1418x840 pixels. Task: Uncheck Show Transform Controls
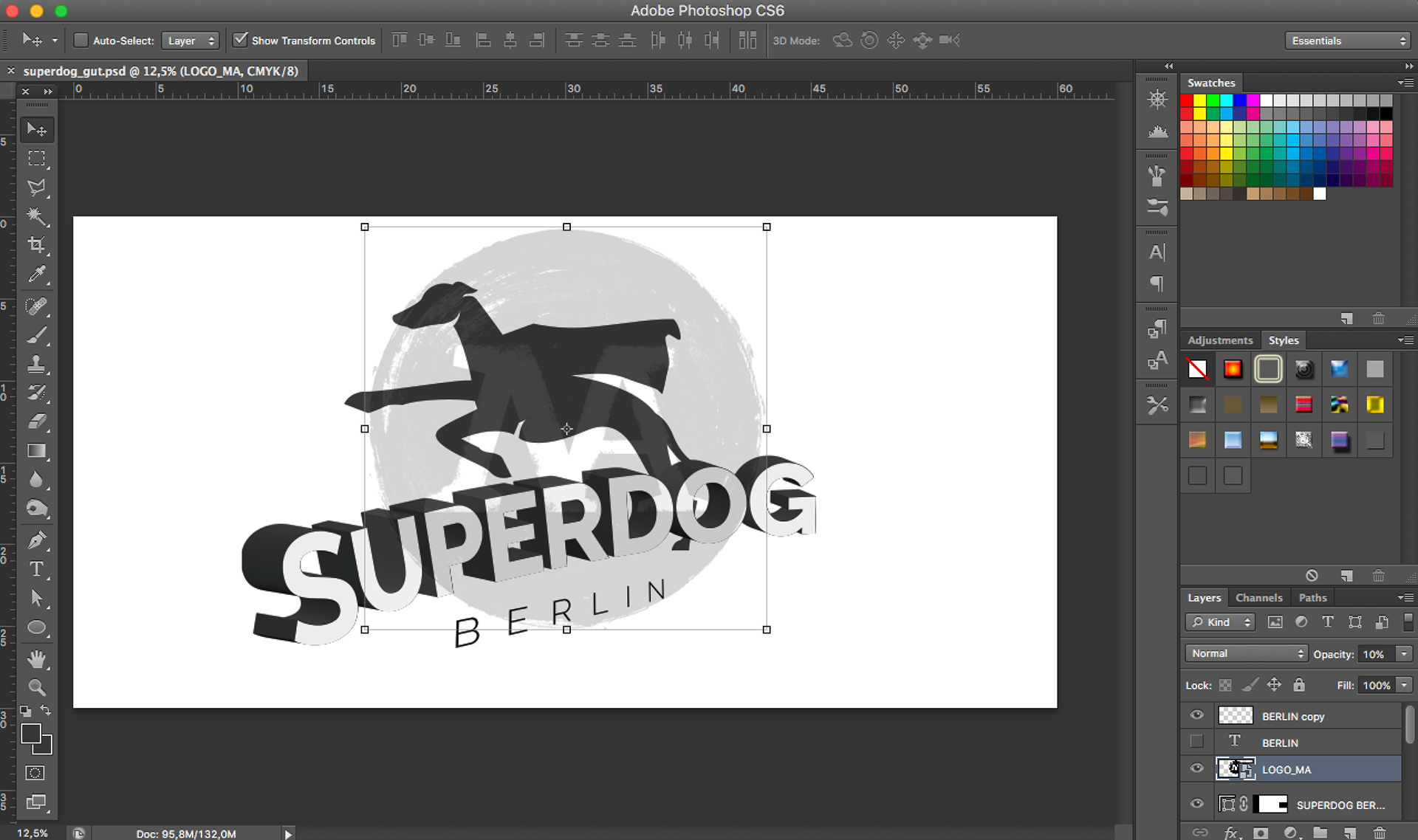240,40
